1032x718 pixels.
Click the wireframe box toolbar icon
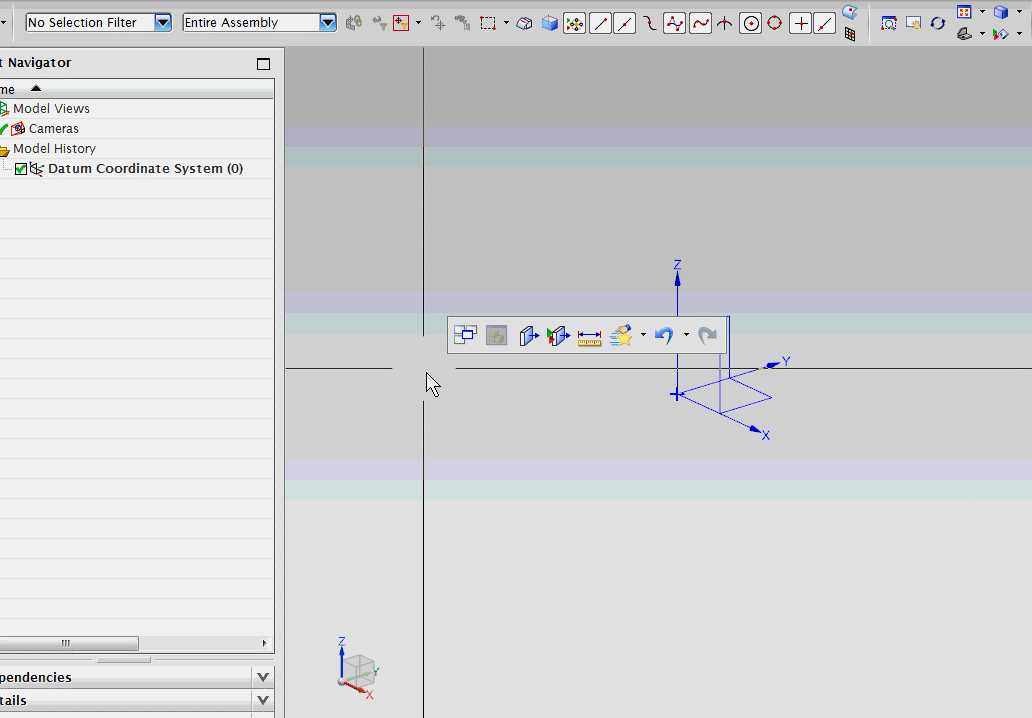tap(525, 24)
